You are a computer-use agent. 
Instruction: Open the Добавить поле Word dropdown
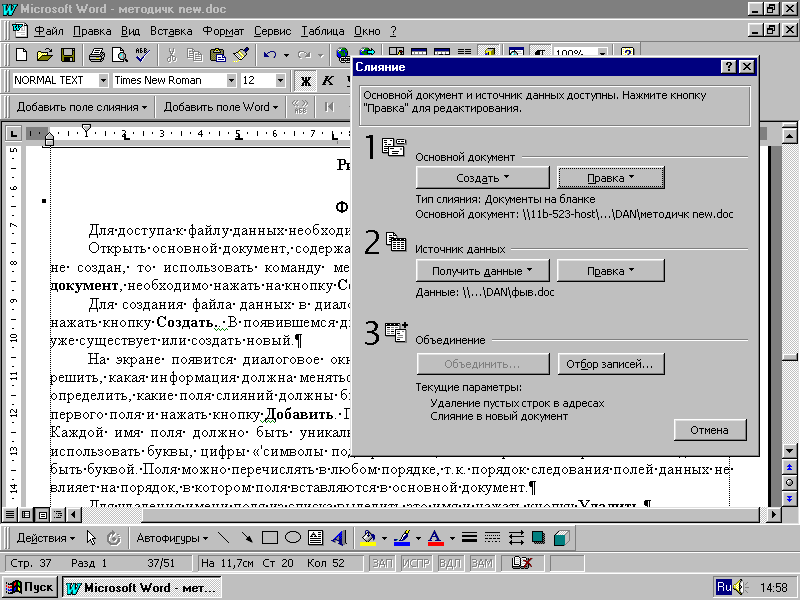pos(220,107)
